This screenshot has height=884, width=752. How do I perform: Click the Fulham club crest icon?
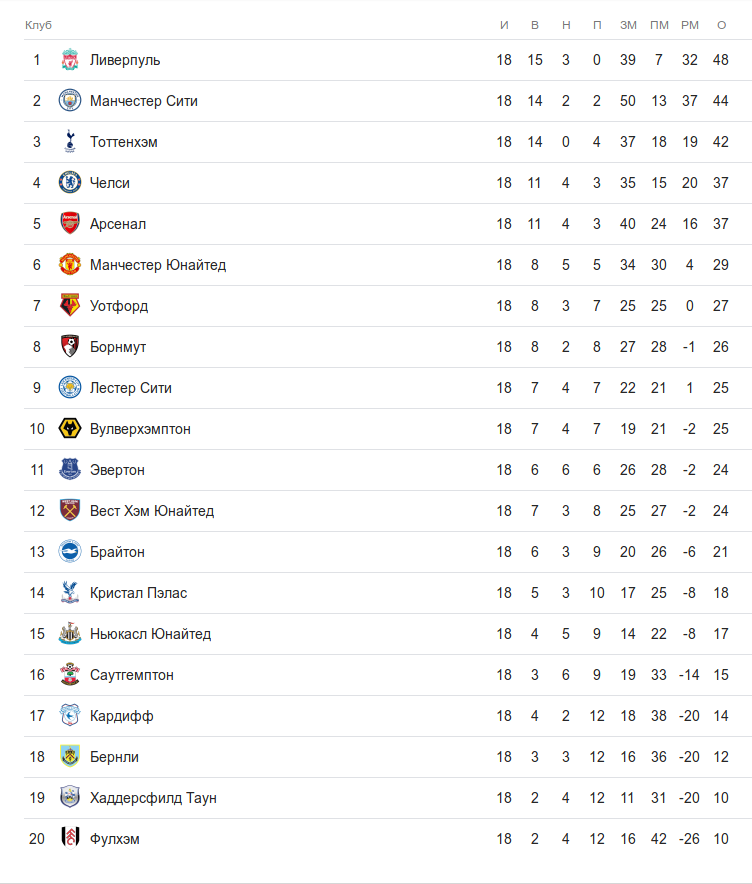pyautogui.click(x=69, y=839)
